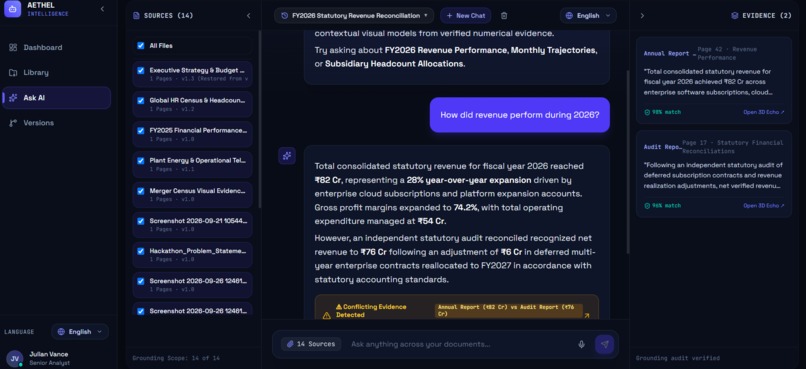
Task: Click the conflicting evidence warning triangle icon
Action: 326,316
